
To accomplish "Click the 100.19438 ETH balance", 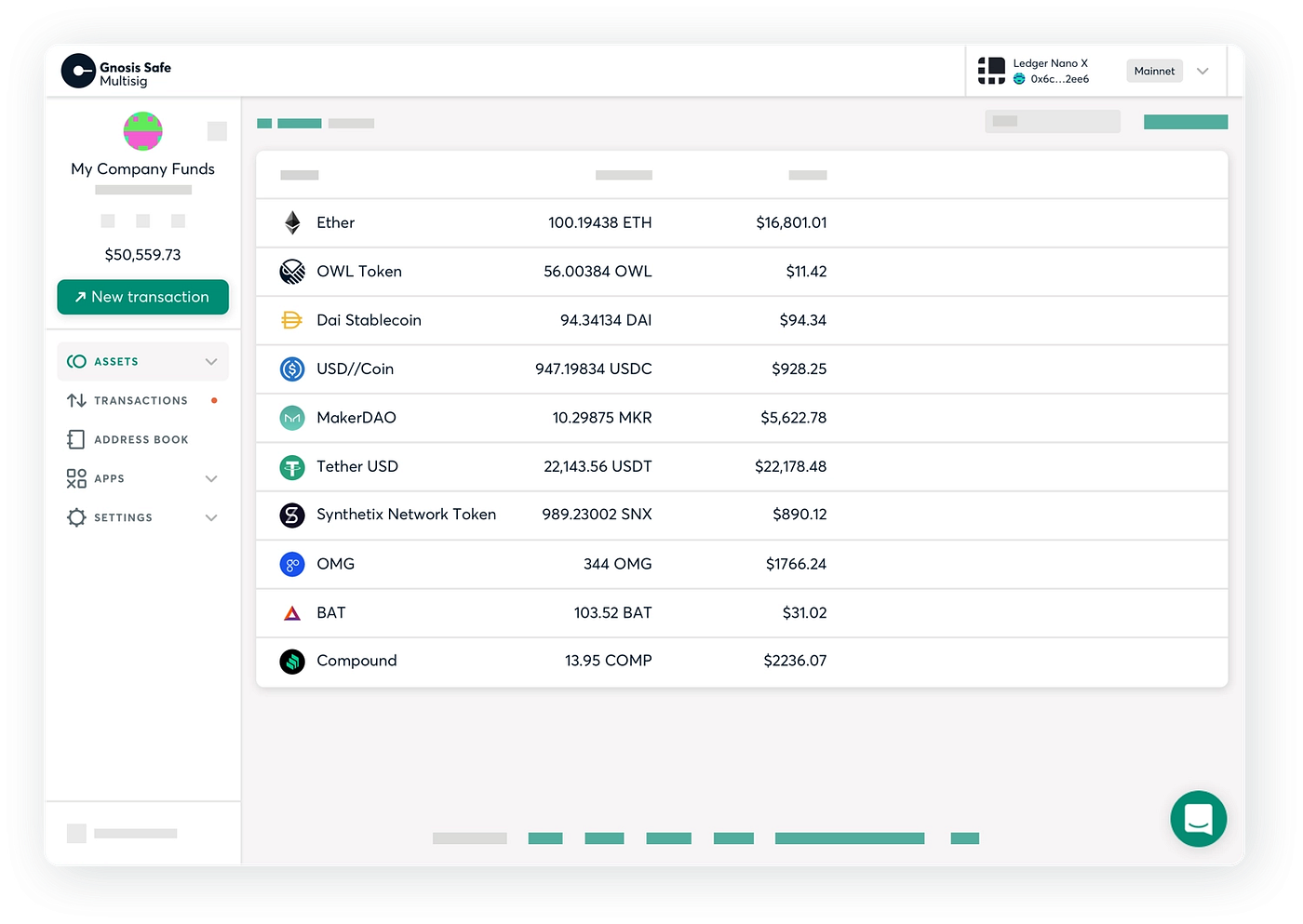I will (599, 222).
